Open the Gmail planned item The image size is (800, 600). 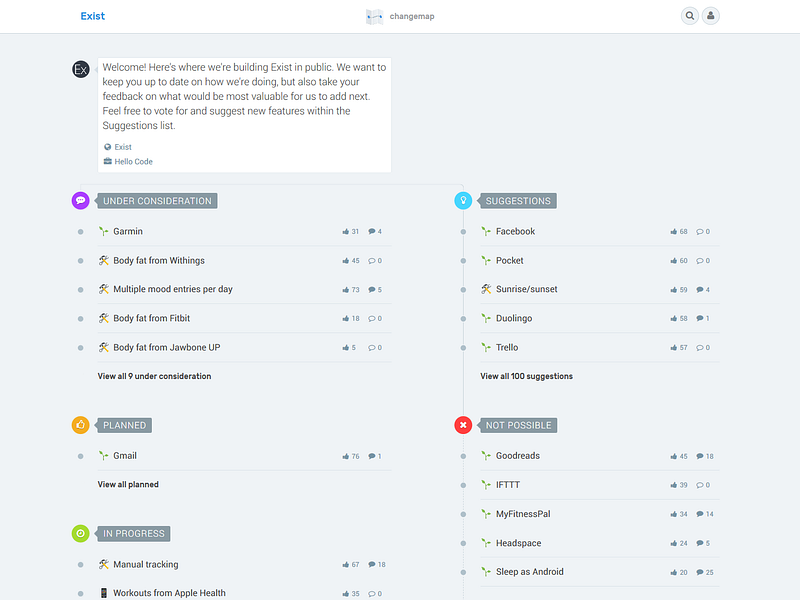pyautogui.click(x=125, y=456)
